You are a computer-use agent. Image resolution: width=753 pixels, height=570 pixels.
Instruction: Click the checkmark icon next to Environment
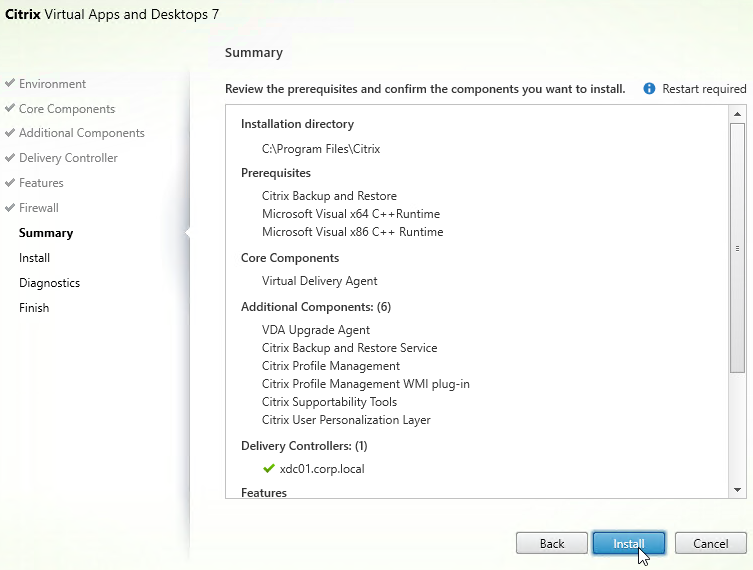(x=10, y=83)
